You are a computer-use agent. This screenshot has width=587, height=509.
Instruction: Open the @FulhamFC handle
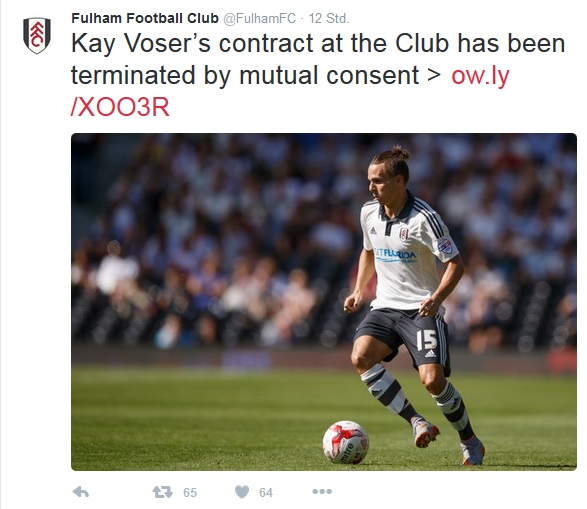(259, 18)
